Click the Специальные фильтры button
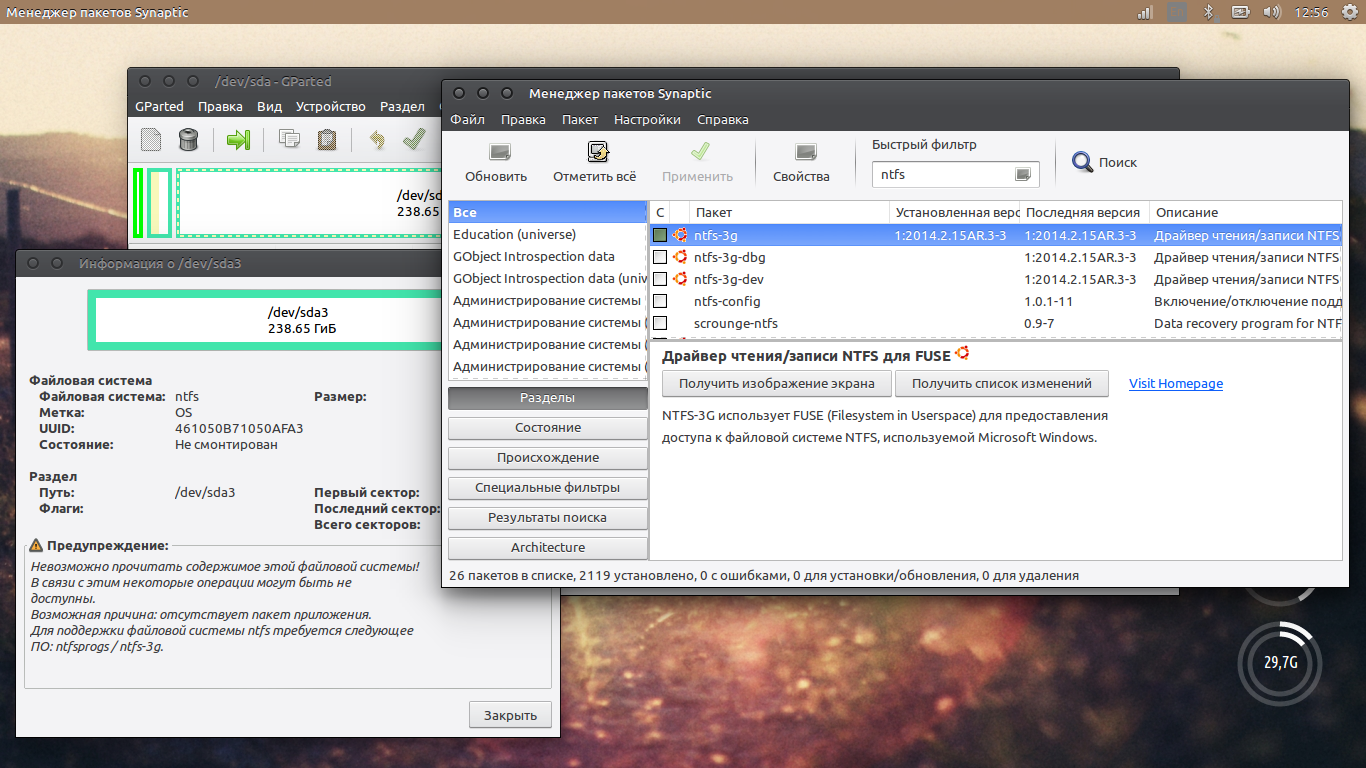The height and width of the screenshot is (768, 1366). (x=548, y=488)
